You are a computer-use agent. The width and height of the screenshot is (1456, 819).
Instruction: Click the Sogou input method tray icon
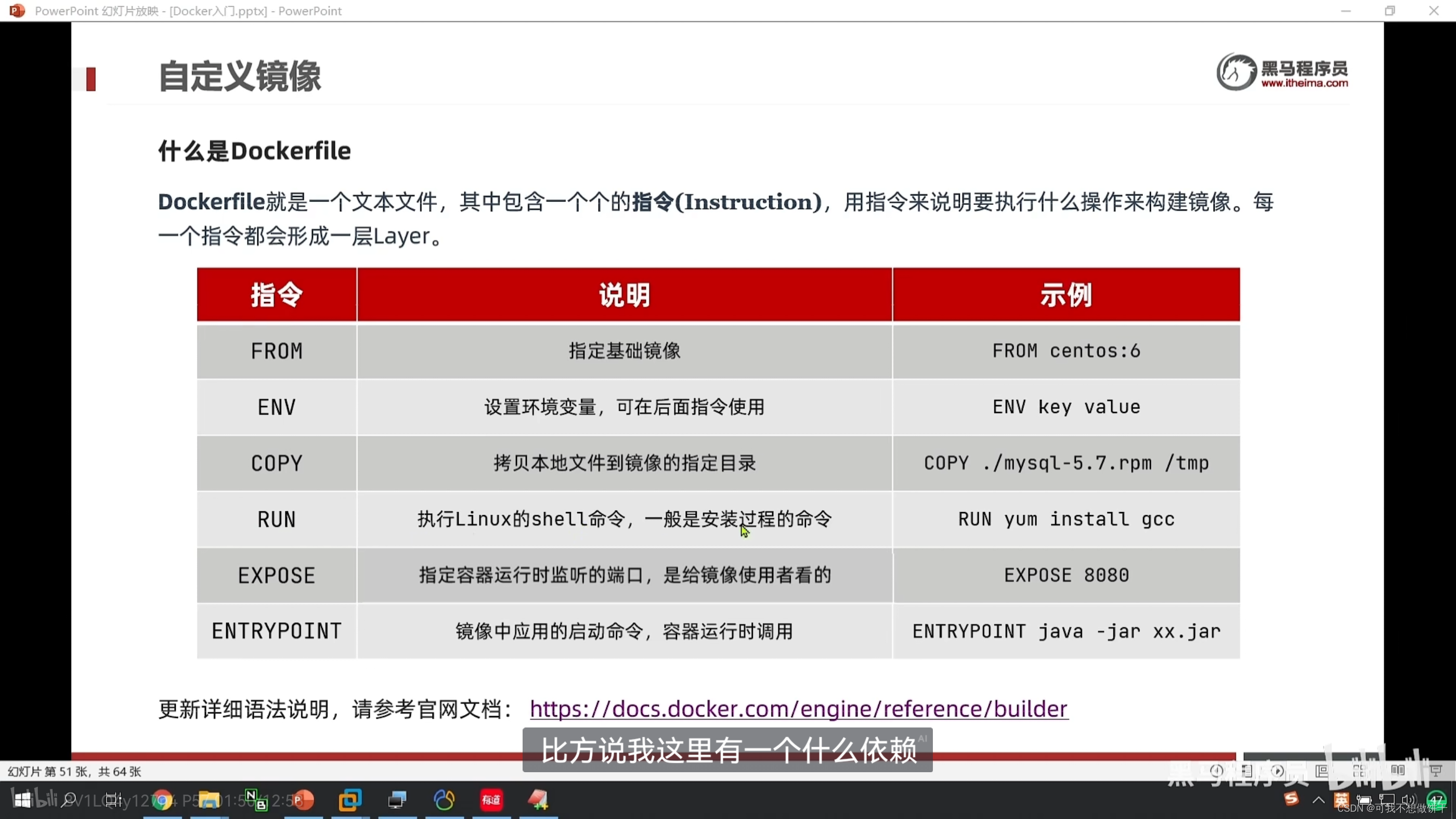tap(1292, 799)
